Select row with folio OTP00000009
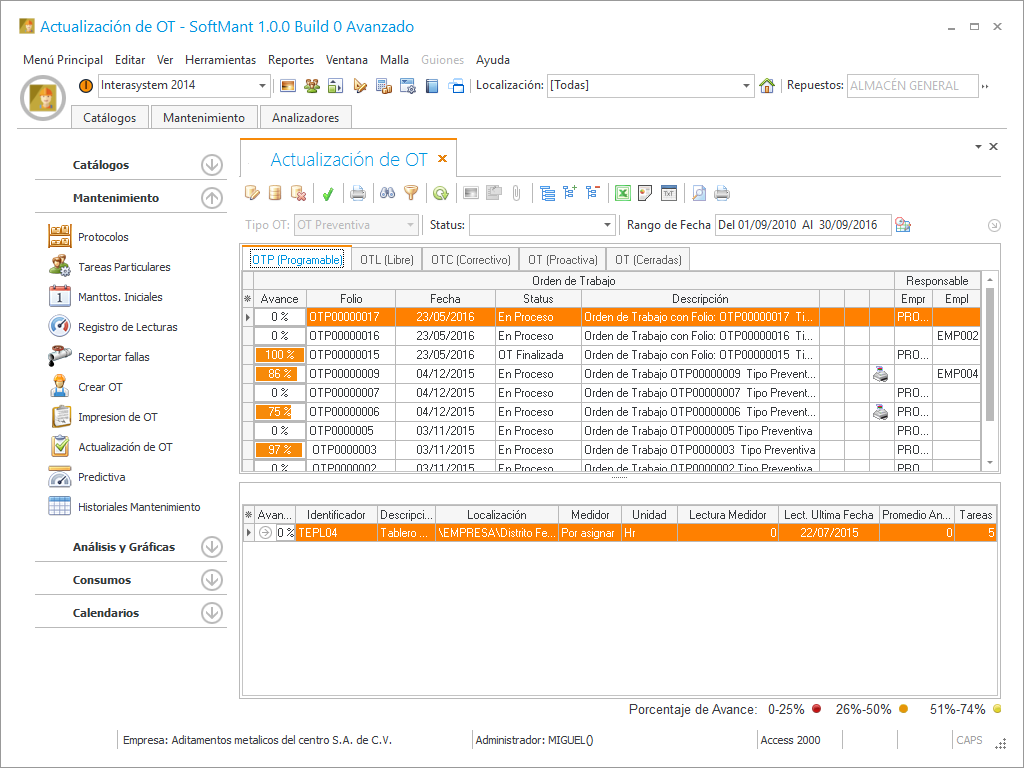The width and height of the screenshot is (1024, 768). 350,374
